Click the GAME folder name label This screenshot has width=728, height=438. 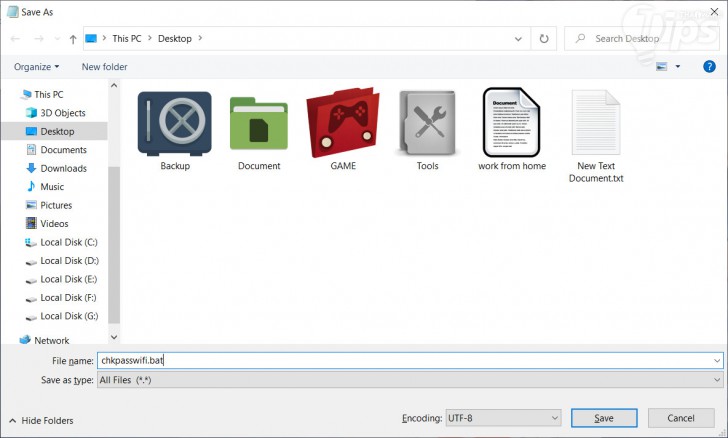[x=343, y=166]
